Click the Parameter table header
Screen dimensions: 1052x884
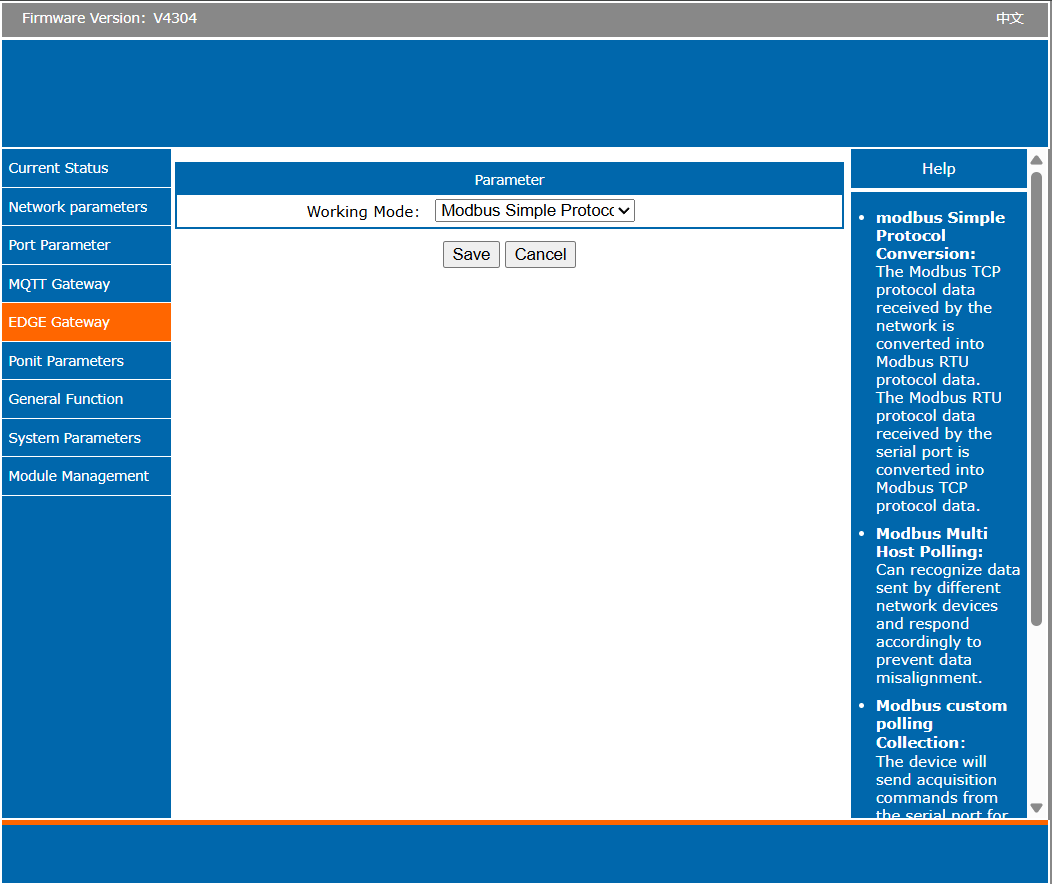point(509,180)
